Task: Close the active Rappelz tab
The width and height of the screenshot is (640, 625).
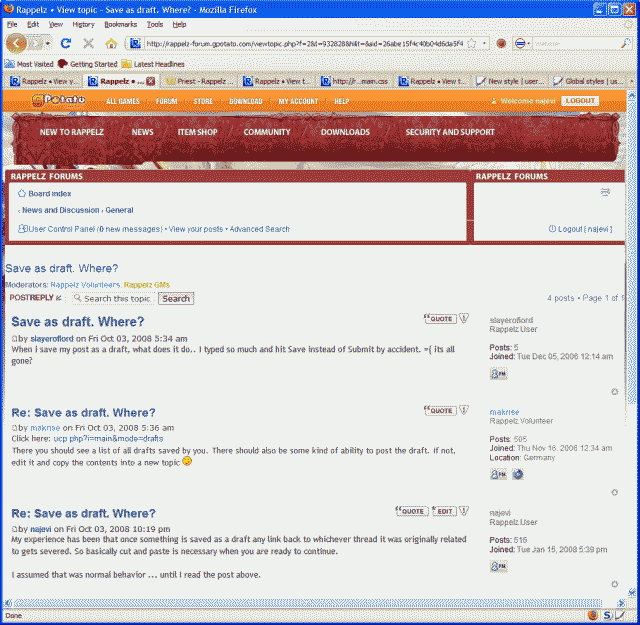Action: pos(151,81)
